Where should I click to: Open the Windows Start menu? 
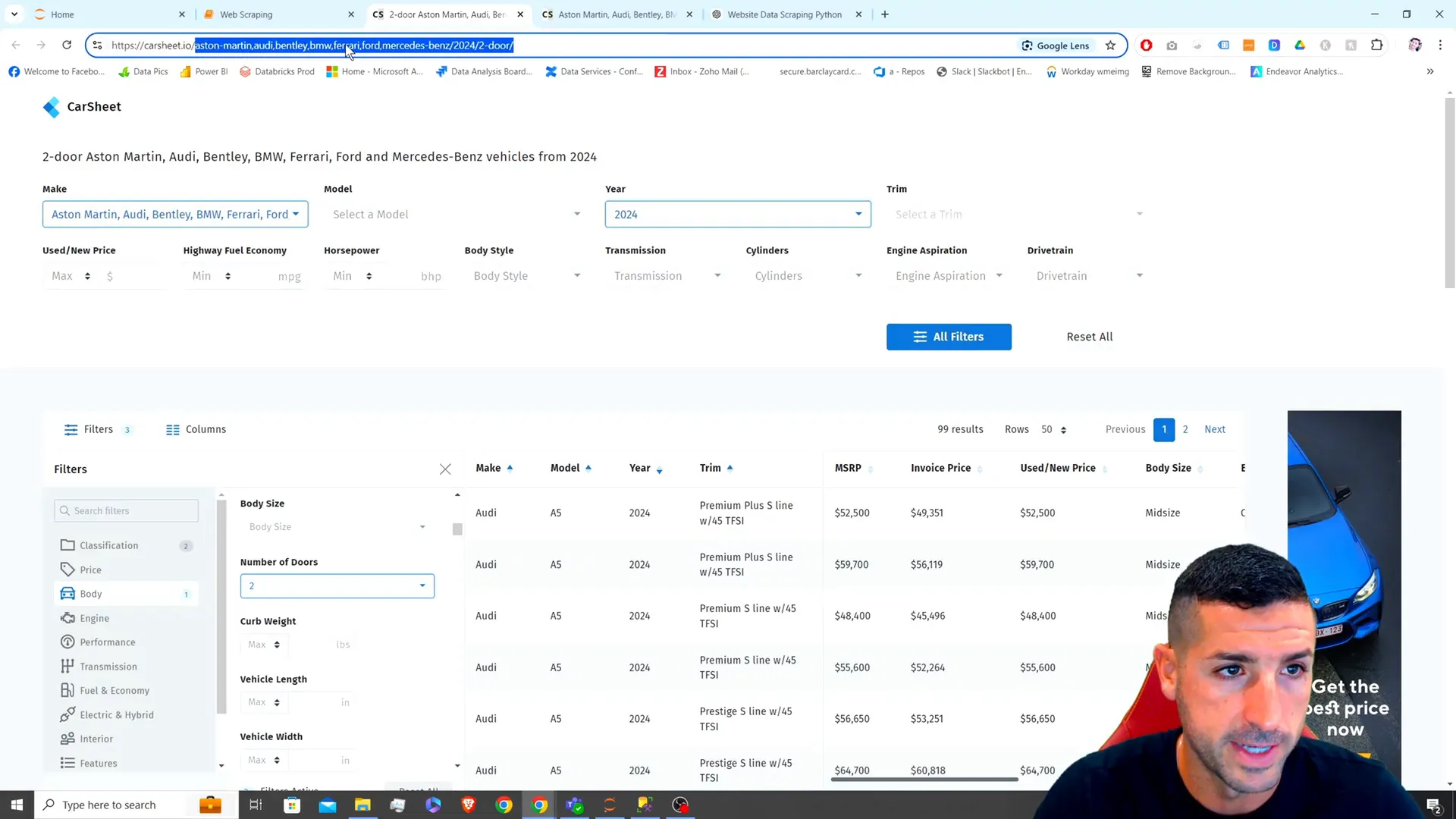pos(17,805)
